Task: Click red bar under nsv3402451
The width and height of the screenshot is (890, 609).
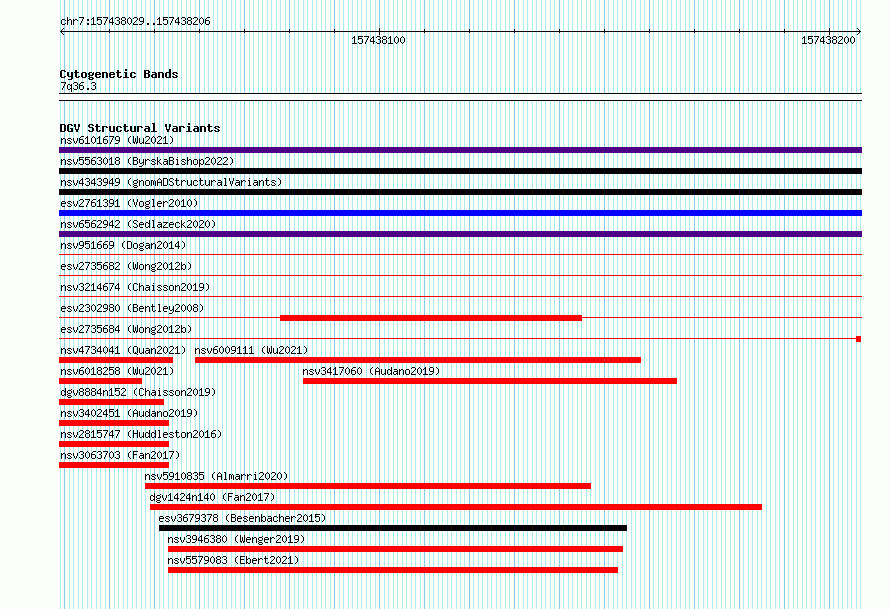Action: [114, 423]
